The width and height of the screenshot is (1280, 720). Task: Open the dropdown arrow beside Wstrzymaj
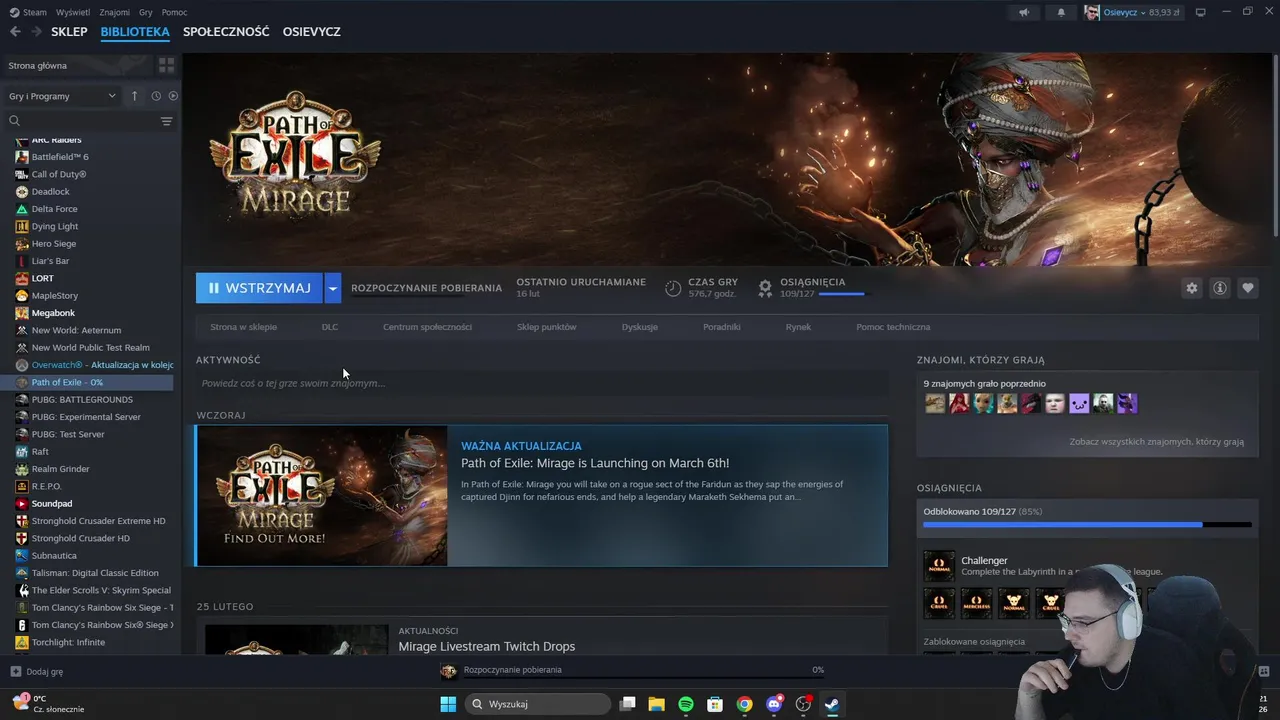(333, 288)
